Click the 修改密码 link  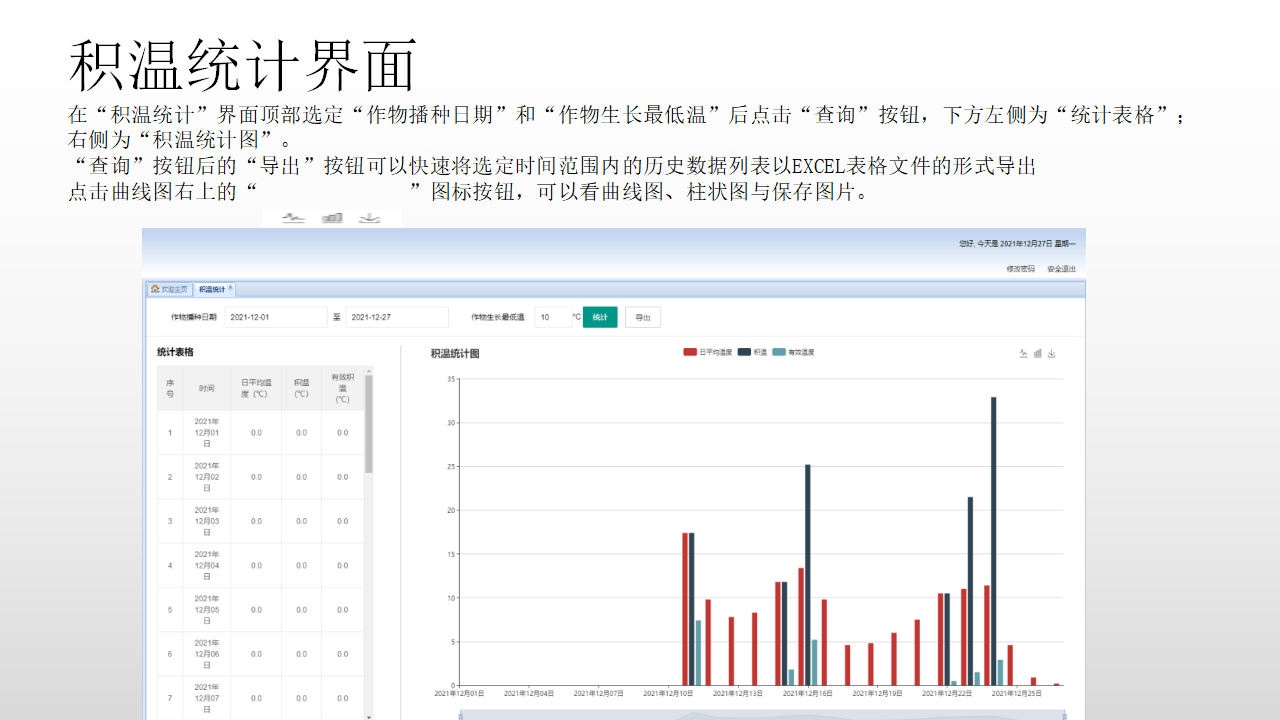pos(1020,269)
